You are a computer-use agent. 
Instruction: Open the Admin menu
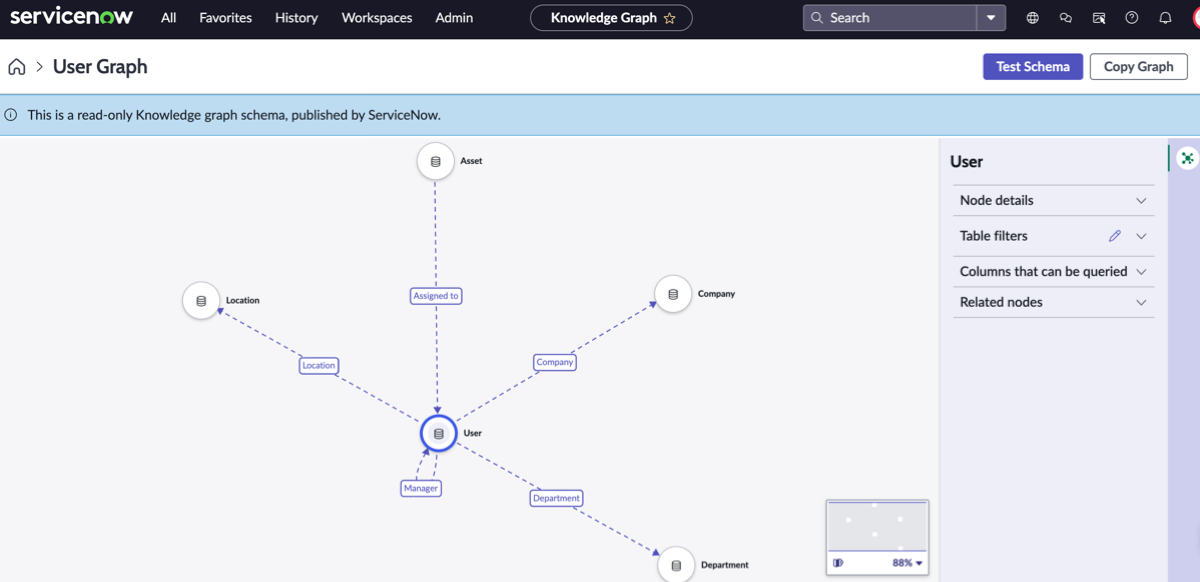click(x=454, y=18)
